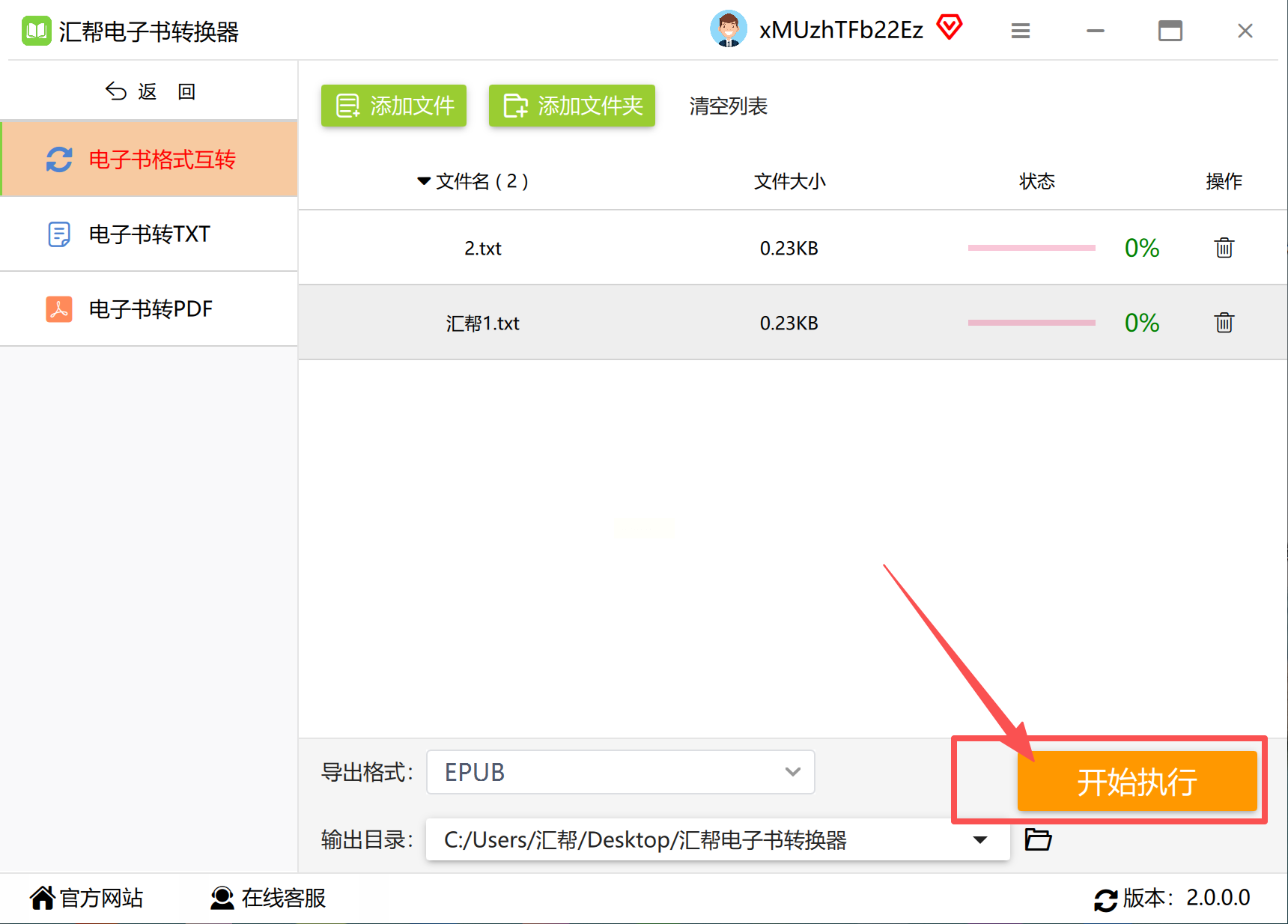Viewport: 1288px width, 924px height.
Task: Delete the 2.txt file with trash icon
Action: [x=1224, y=248]
